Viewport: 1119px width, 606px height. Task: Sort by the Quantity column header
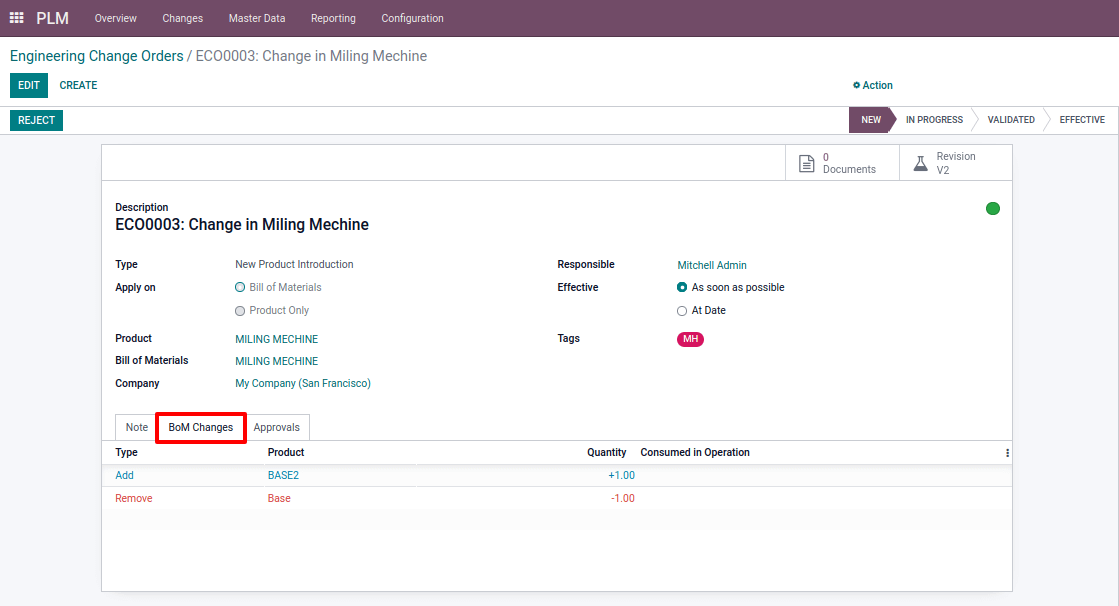[607, 453]
